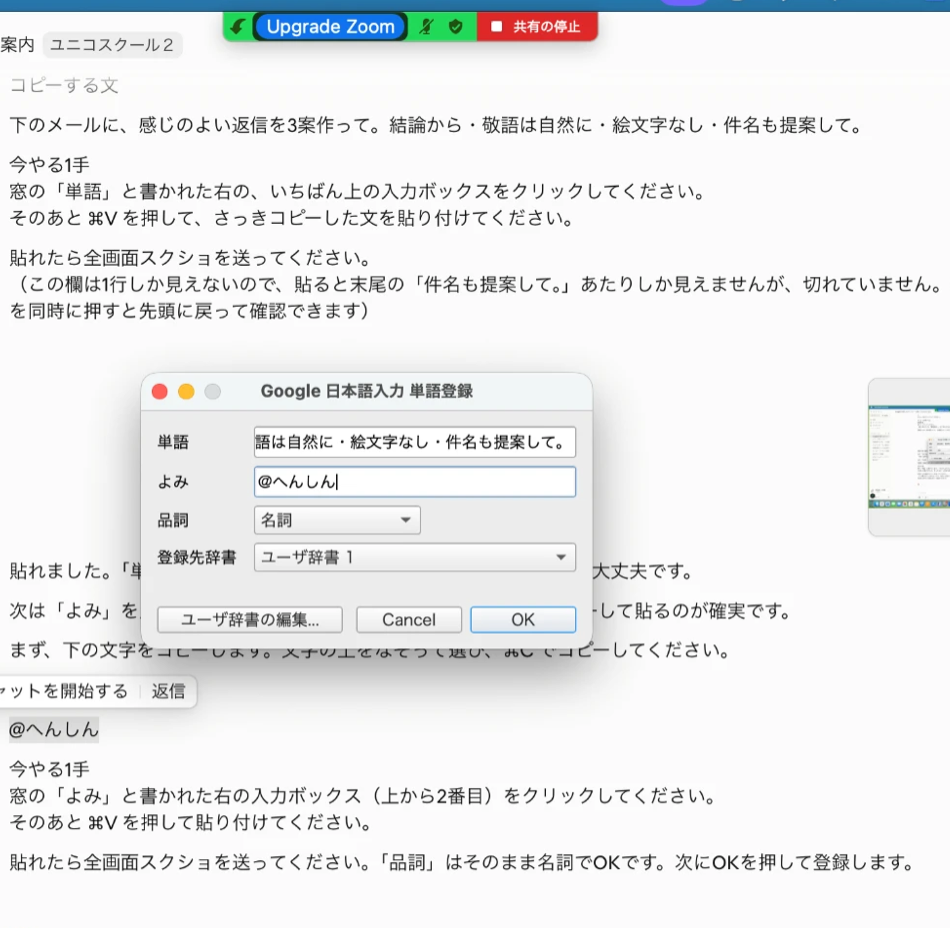Click the 登録先辞書 label in dialog
Screen dimensions: 950x928
point(196,557)
